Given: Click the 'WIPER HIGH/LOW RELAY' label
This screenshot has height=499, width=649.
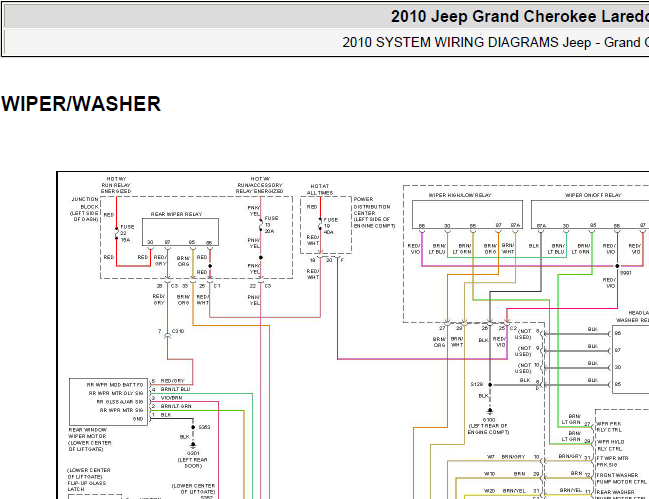Looking at the screenshot, I should (x=459, y=195).
